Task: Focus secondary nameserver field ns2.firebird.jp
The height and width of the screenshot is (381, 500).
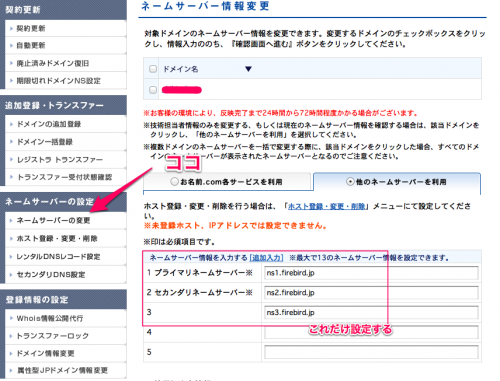Action: pyautogui.click(x=371, y=293)
